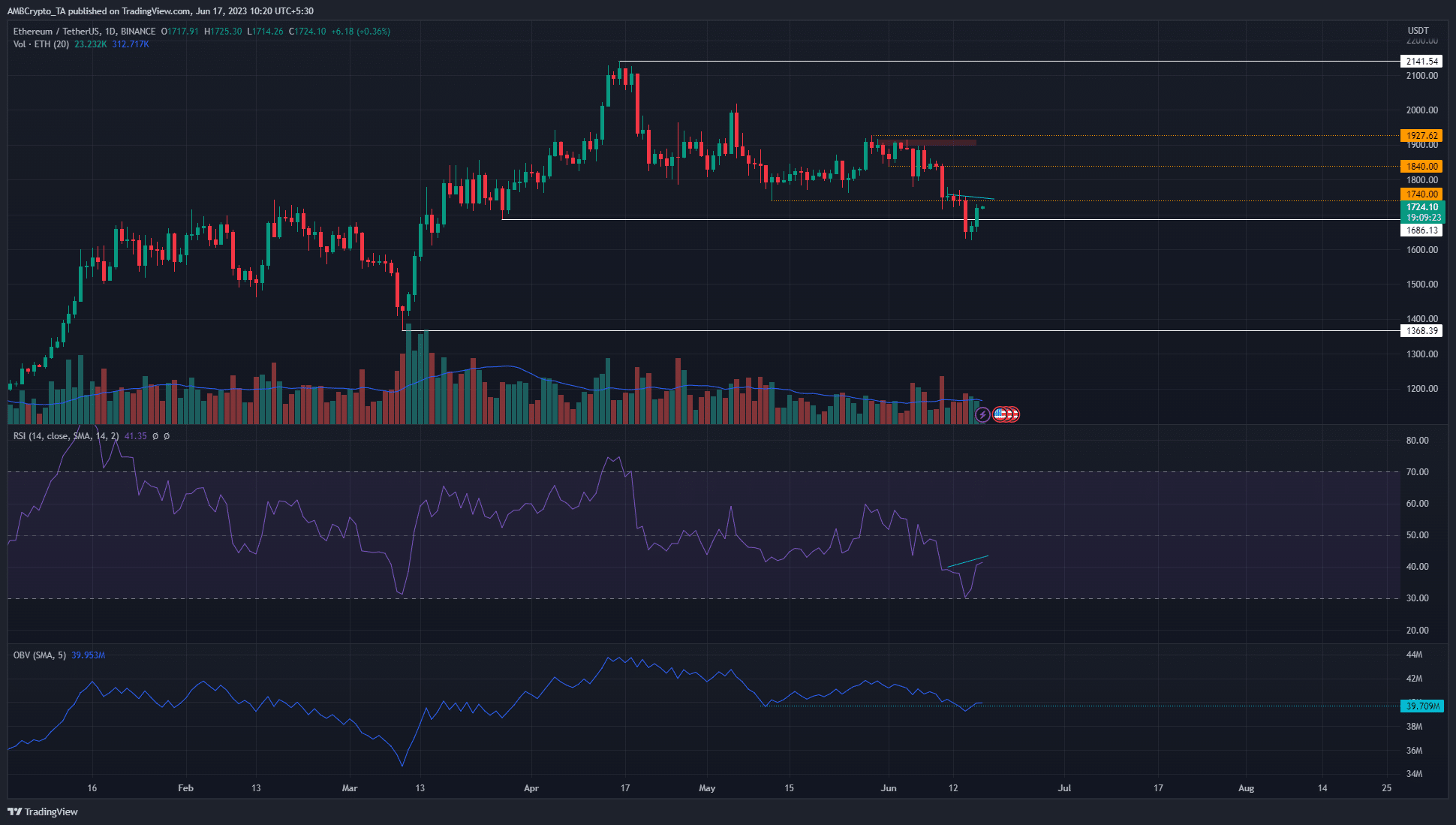
Task: Click the high value H1725.30 in header
Action: coord(223,32)
